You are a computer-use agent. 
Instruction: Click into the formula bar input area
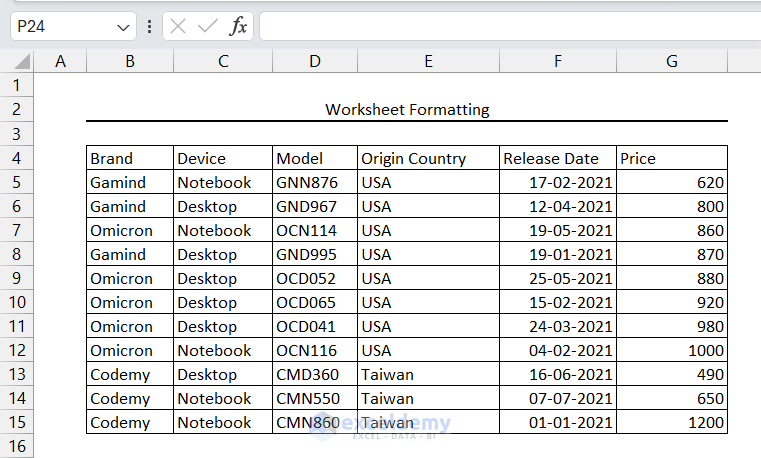point(510,26)
